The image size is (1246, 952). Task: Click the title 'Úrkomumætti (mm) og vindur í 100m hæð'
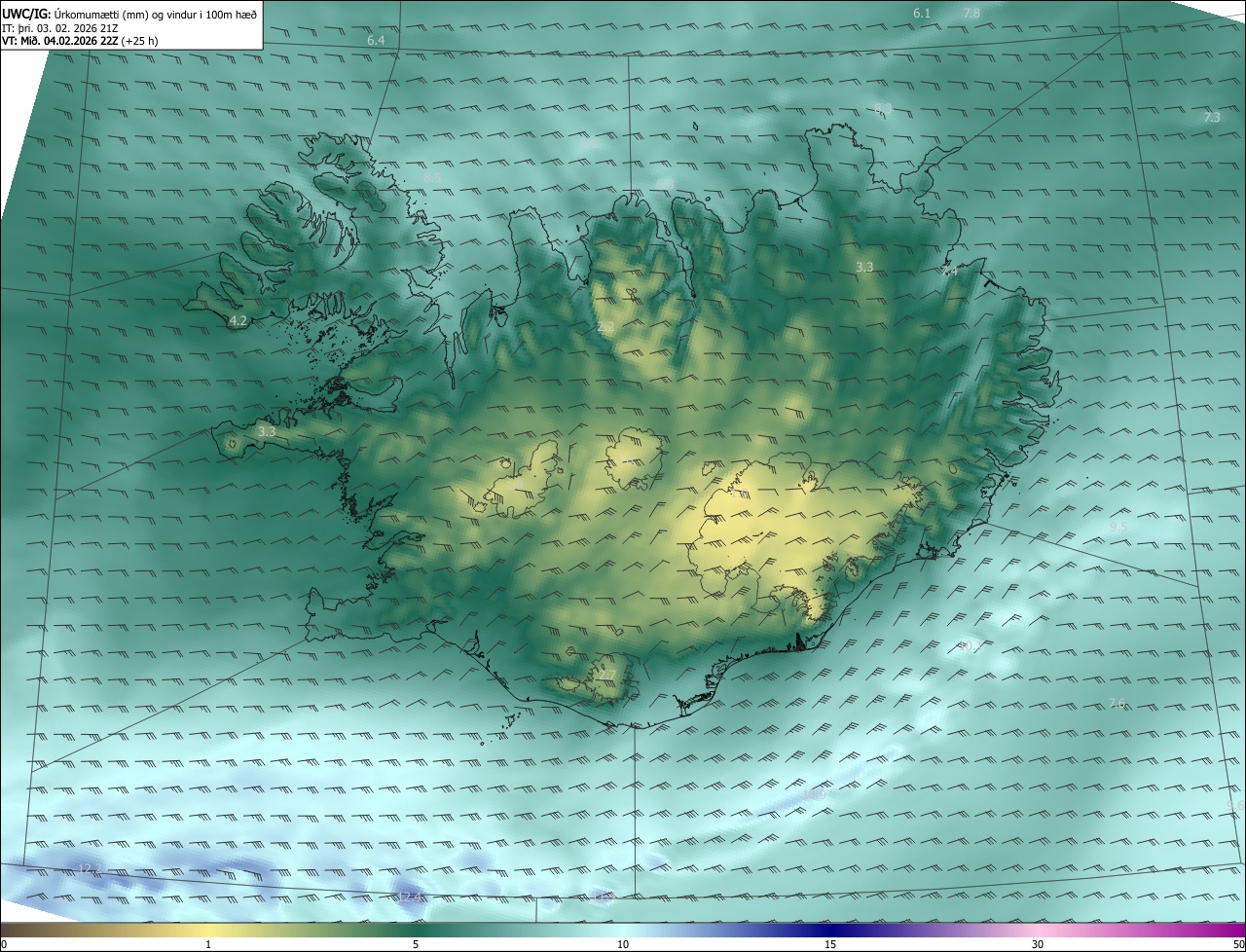click(158, 13)
